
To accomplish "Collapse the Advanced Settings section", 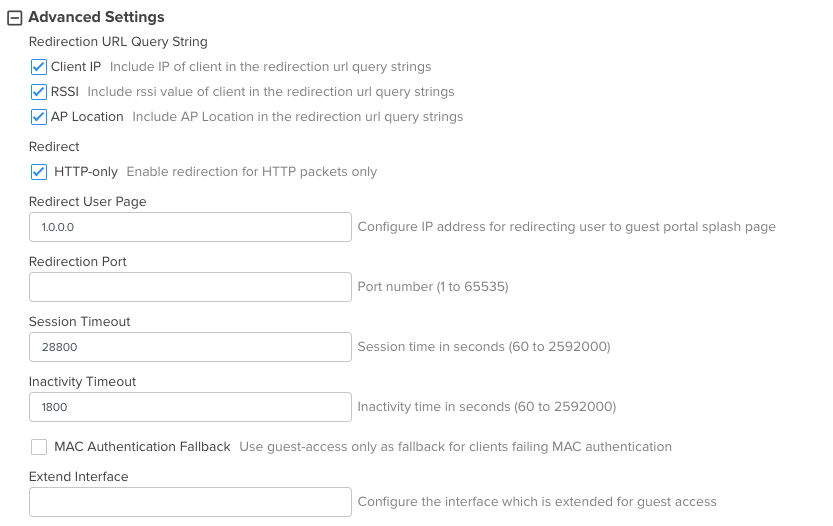I will click(15, 18).
